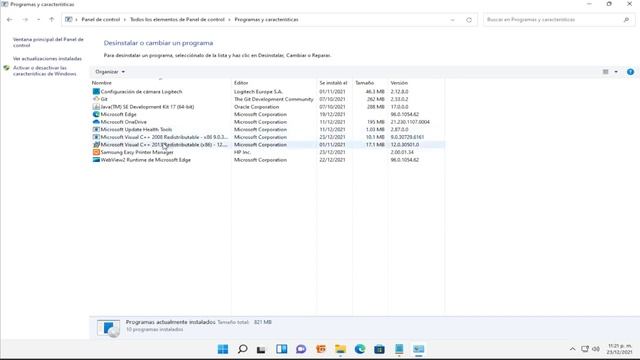
Task: Open Chat from taskbar
Action: 301,349
